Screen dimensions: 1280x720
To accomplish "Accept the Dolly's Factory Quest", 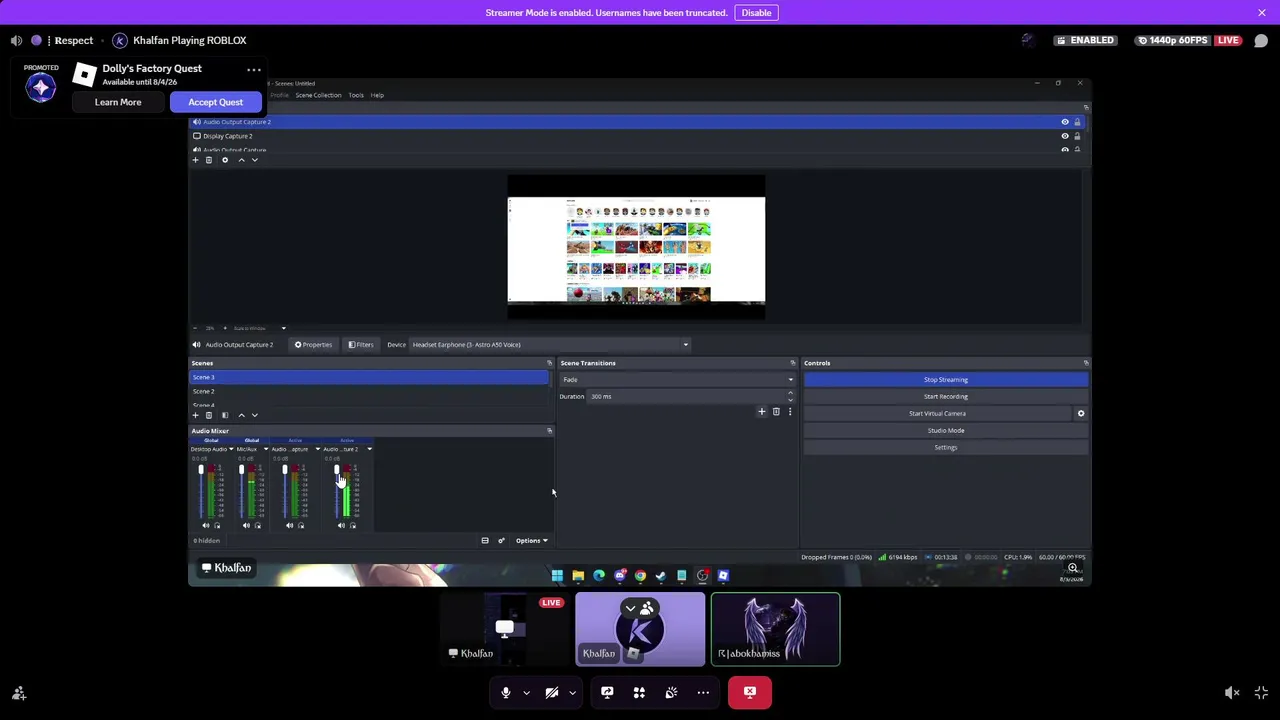I will pos(215,102).
